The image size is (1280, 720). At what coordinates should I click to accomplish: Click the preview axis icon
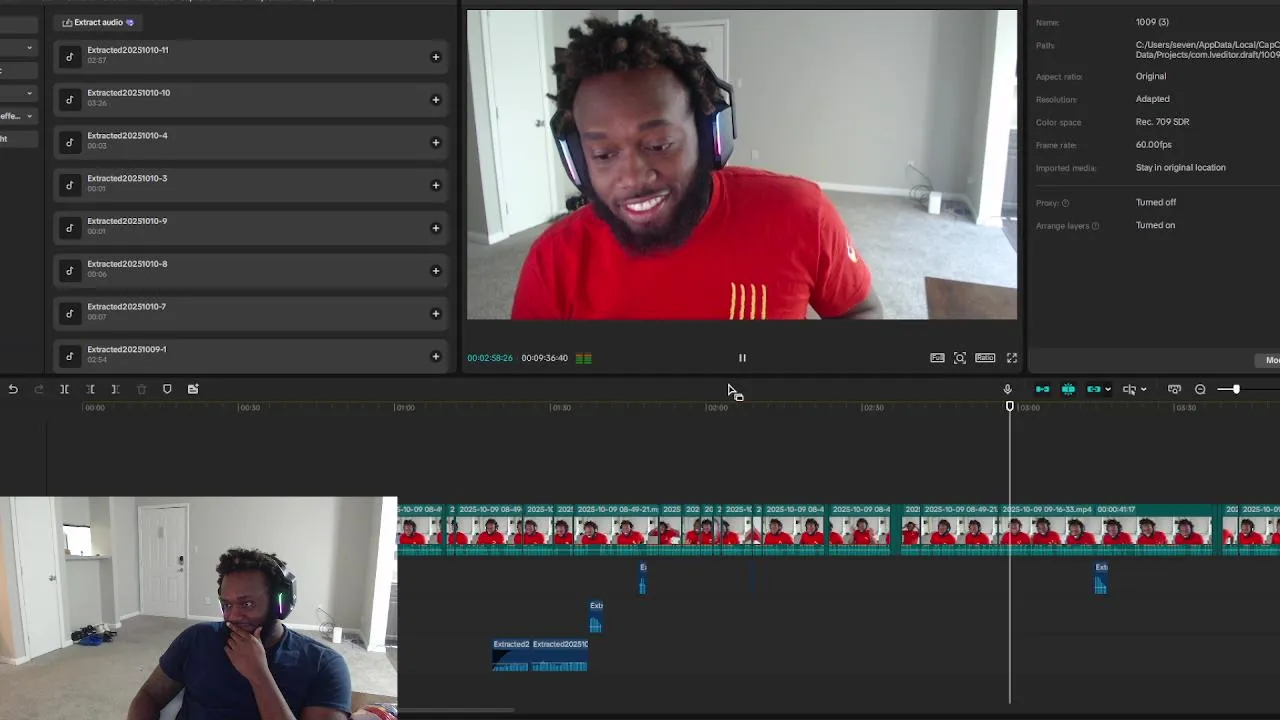1174,389
